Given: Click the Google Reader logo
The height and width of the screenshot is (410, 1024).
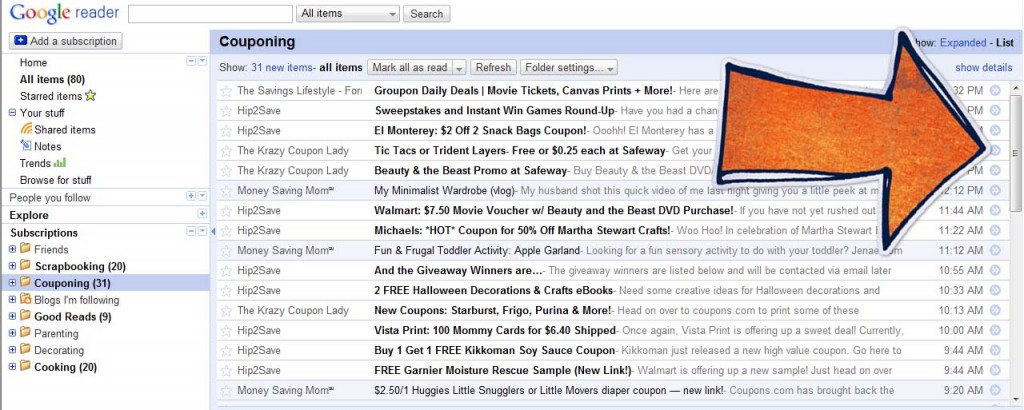Looking at the screenshot, I should pyautogui.click(x=65, y=12).
